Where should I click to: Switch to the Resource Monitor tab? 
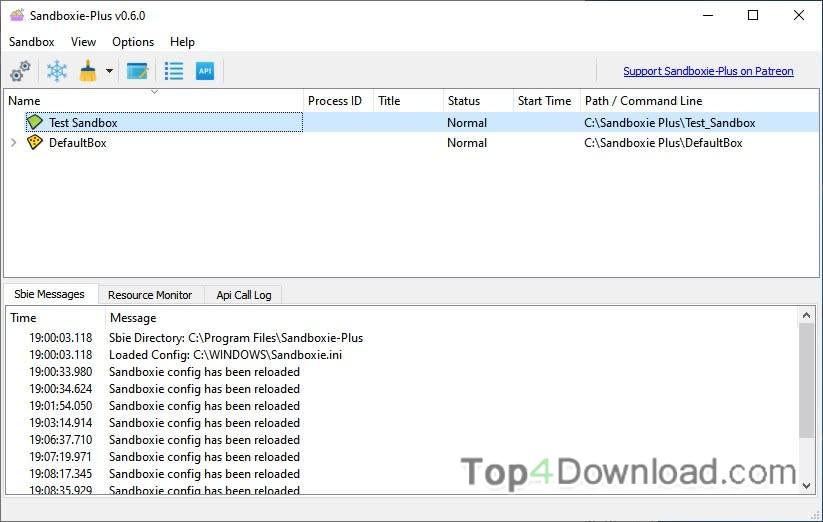click(x=150, y=295)
